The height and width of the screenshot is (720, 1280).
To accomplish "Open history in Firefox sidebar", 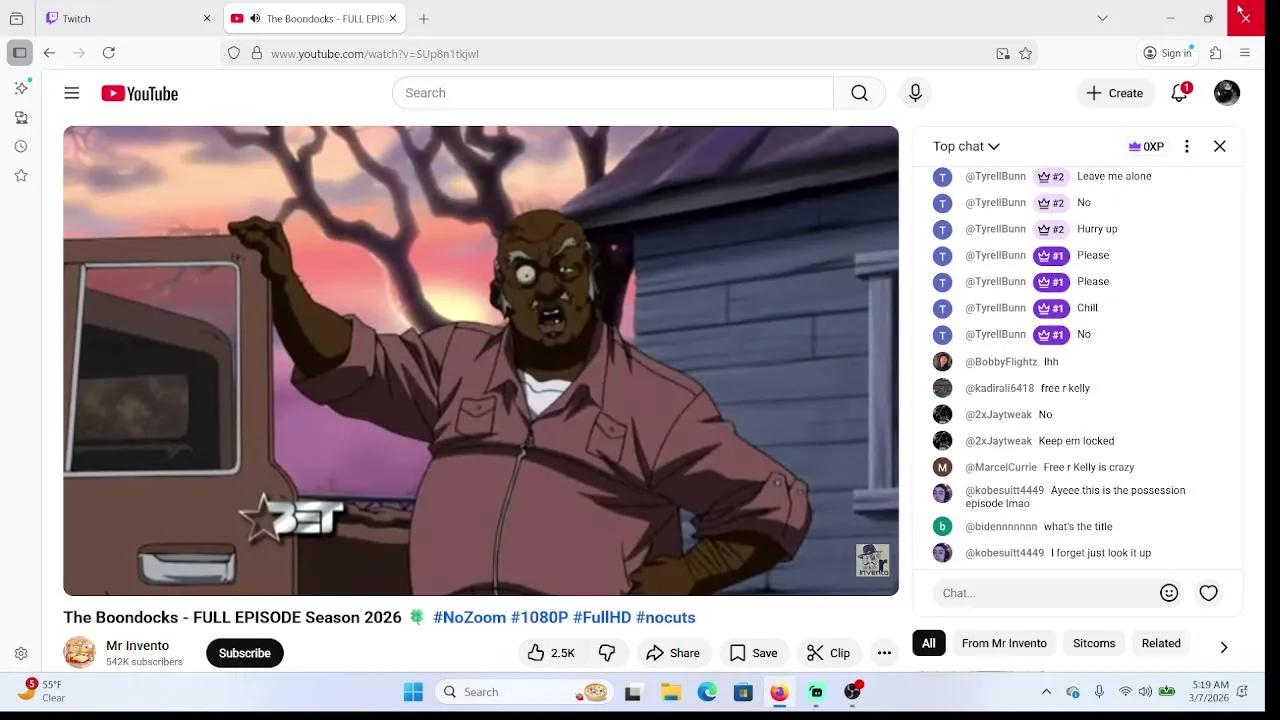I will click(21, 147).
